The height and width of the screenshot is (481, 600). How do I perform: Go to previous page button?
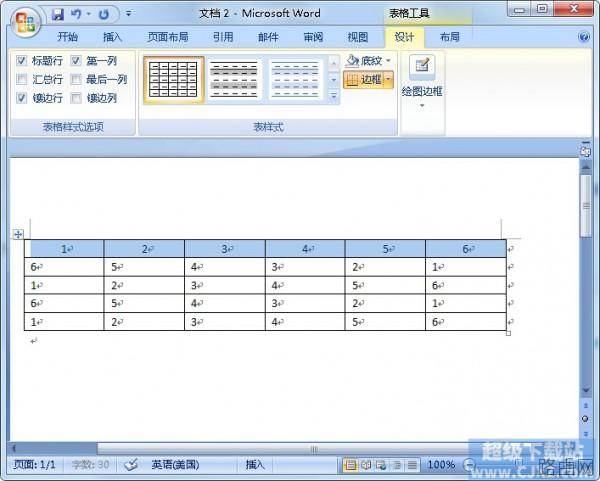[585, 406]
